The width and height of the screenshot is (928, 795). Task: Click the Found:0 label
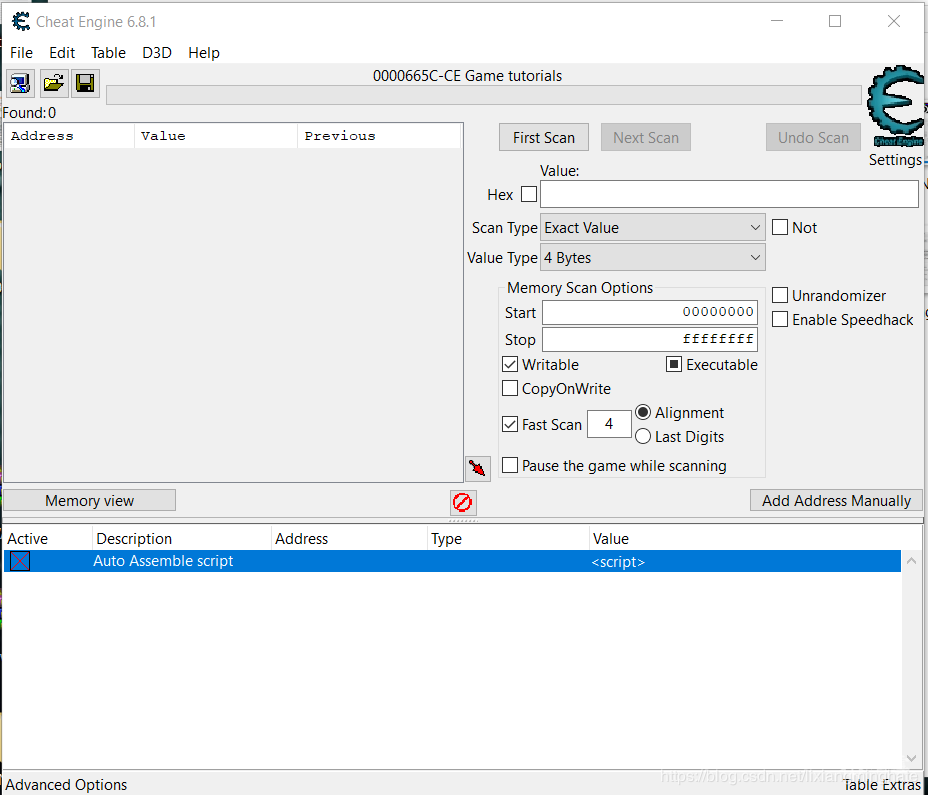pyautogui.click(x=30, y=112)
